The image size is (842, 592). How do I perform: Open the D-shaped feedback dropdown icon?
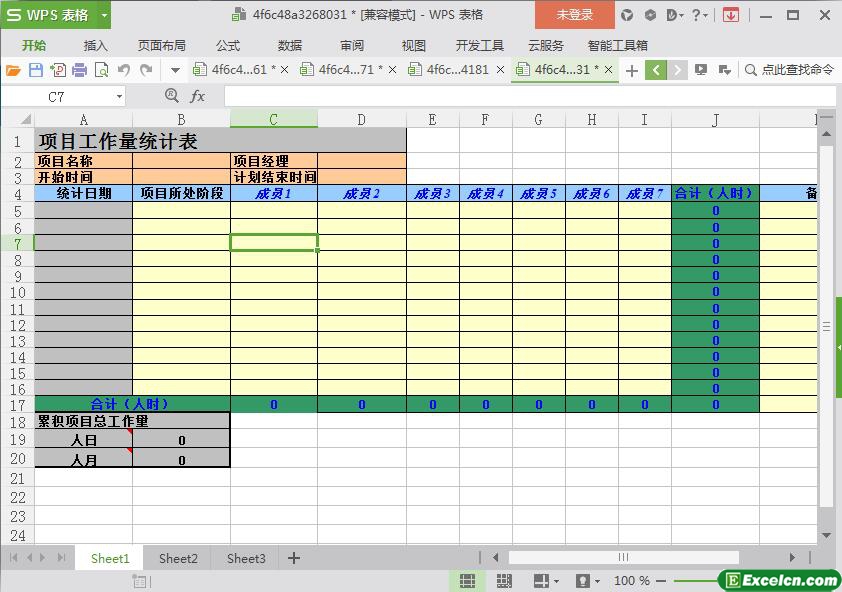[x=674, y=15]
